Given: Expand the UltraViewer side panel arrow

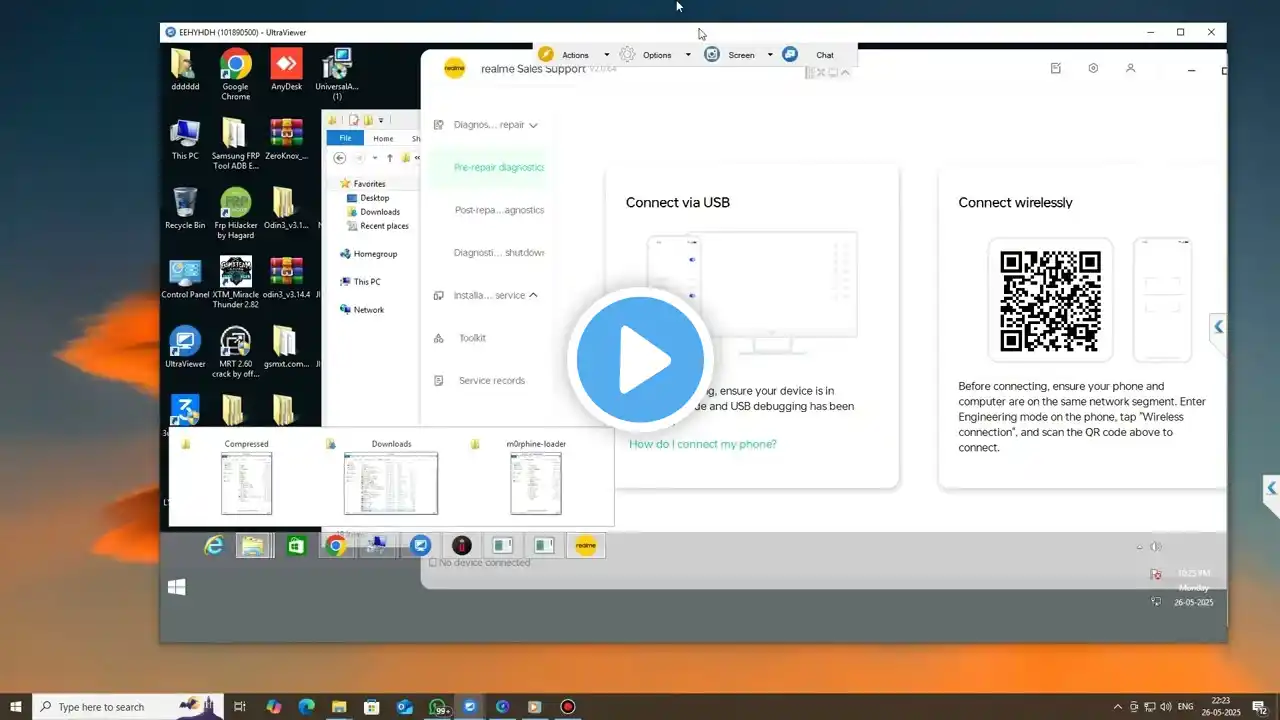Looking at the screenshot, I should click(1218, 327).
